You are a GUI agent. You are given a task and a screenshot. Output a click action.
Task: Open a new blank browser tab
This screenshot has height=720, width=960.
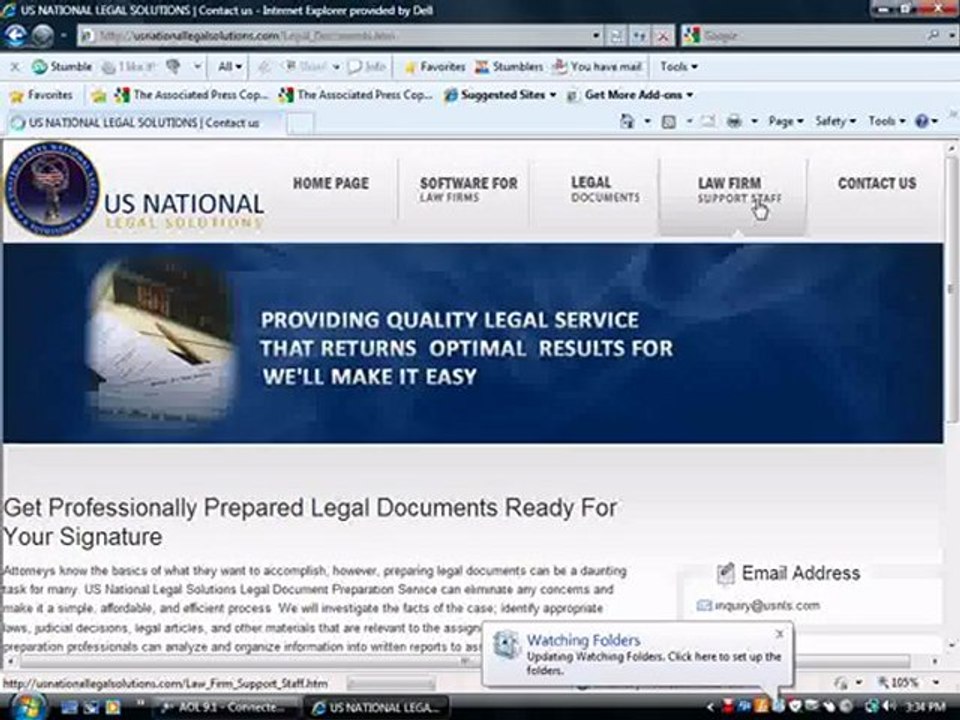[x=300, y=123]
